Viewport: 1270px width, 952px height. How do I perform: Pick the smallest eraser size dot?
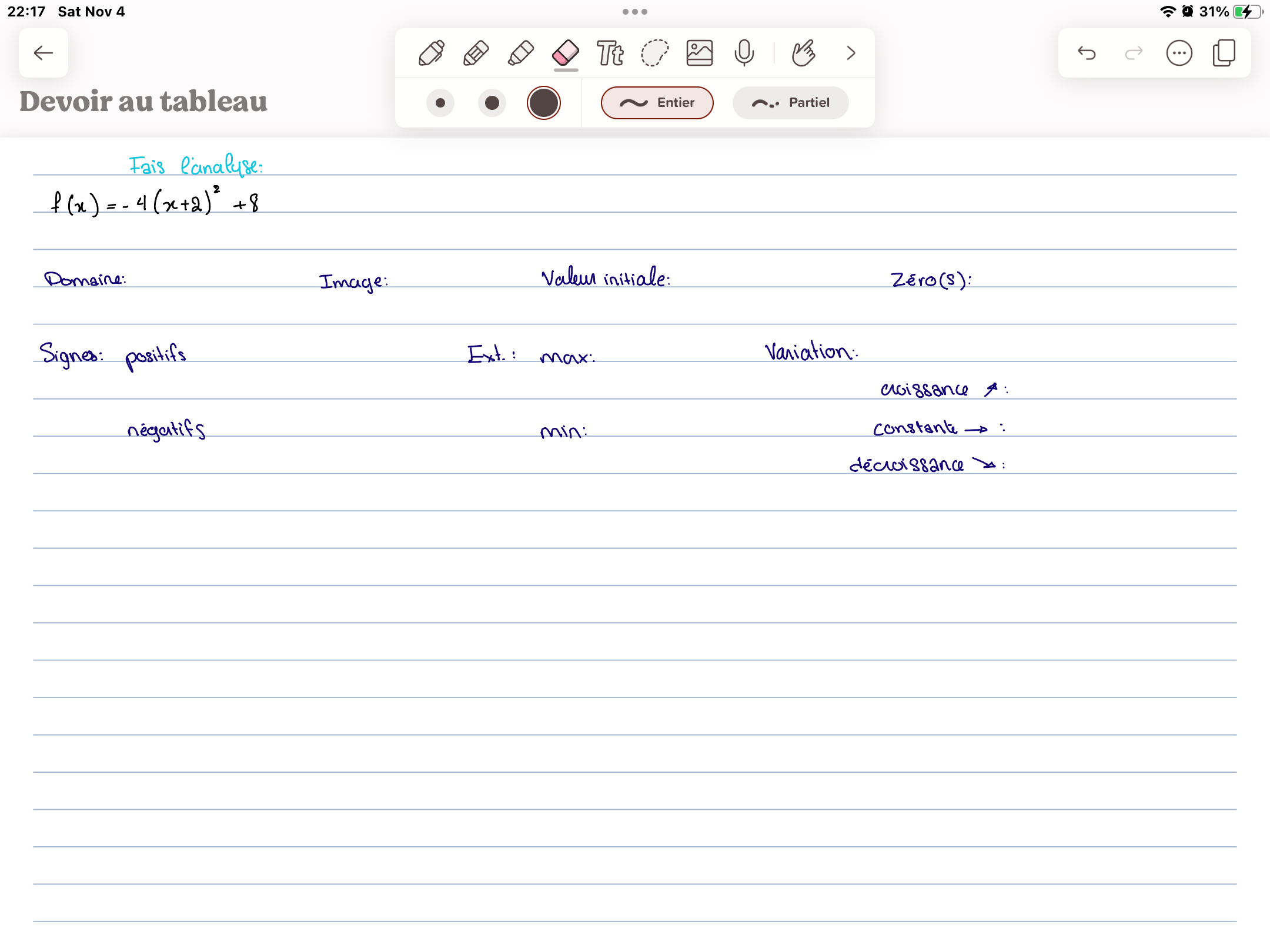pos(440,103)
